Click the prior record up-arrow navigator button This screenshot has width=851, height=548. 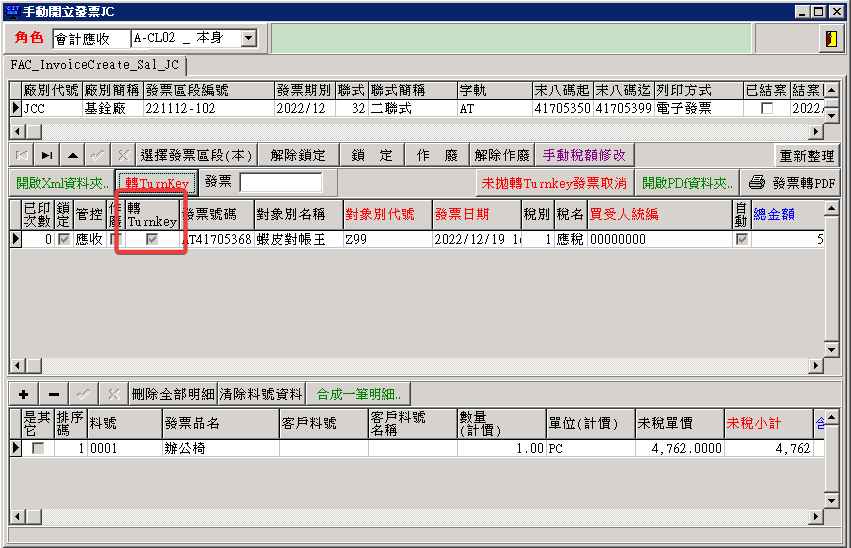[72, 155]
